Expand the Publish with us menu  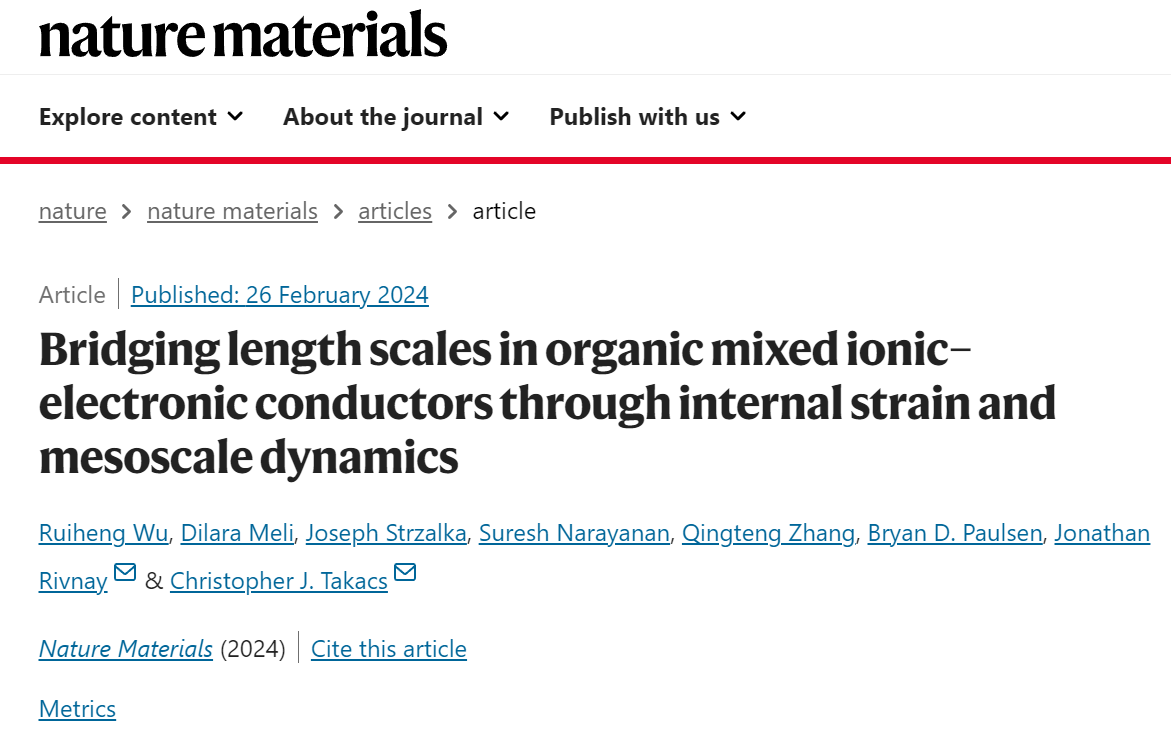tap(648, 117)
